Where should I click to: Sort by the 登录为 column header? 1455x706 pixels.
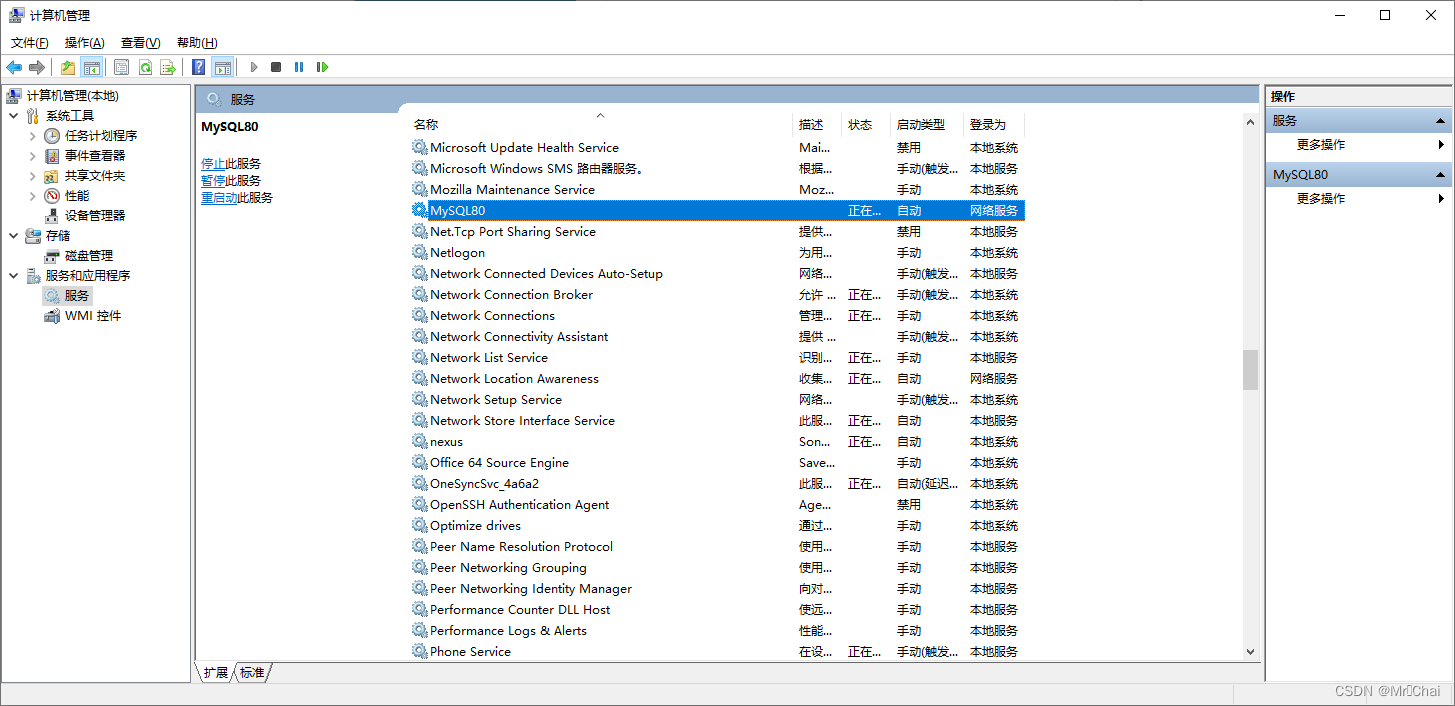pyautogui.click(x=994, y=125)
